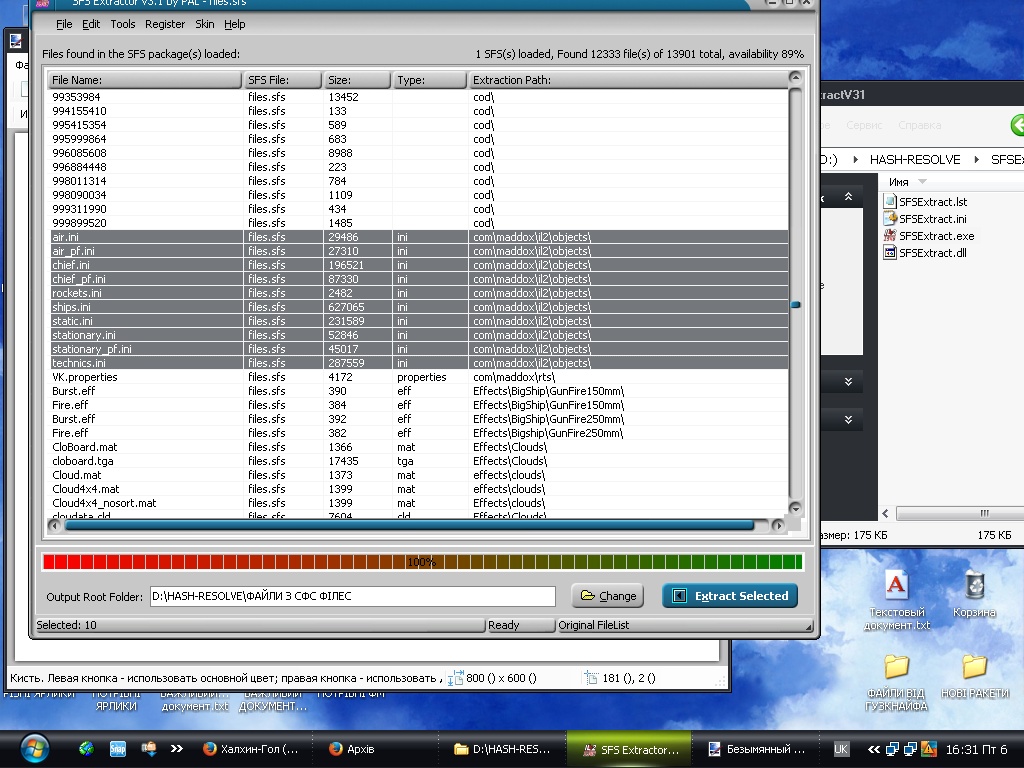Sort by Size column header
1024x768 pixels.
pyautogui.click(x=357, y=80)
